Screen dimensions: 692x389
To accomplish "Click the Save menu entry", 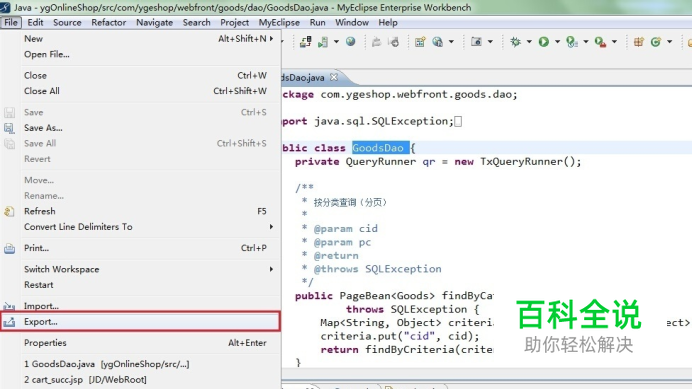I will (140, 112).
